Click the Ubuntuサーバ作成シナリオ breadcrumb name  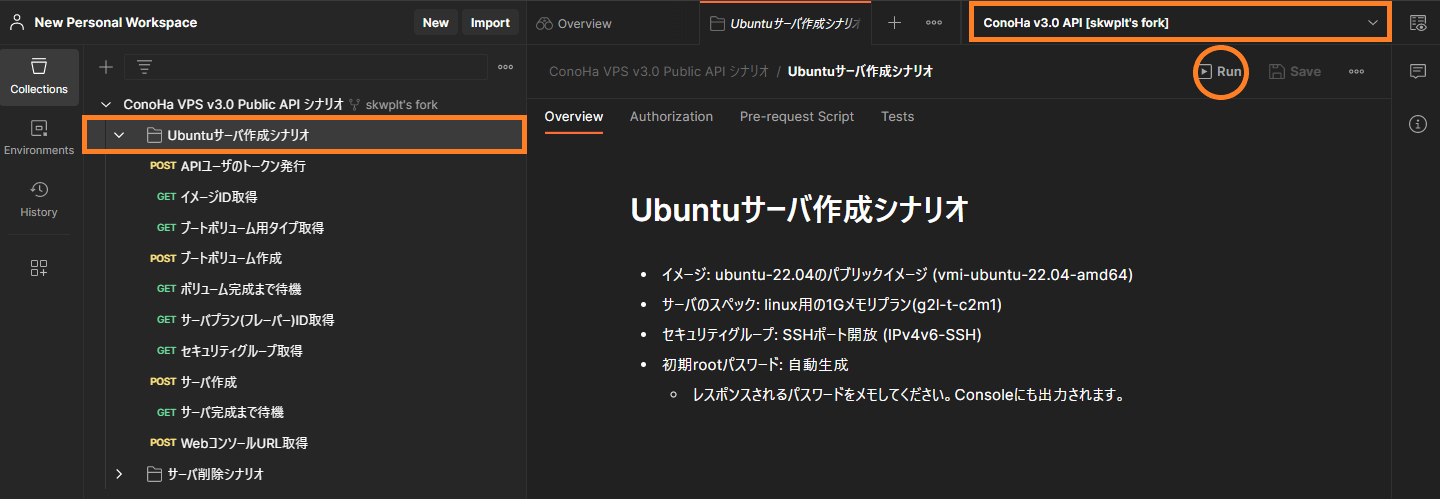click(861, 71)
